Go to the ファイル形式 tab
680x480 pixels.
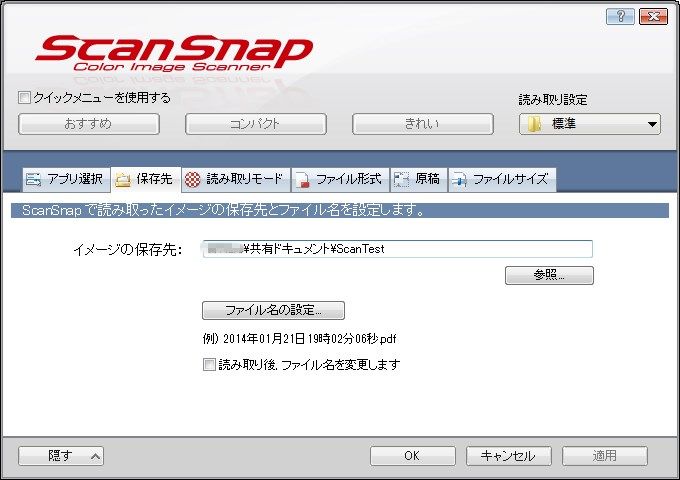pyautogui.click(x=341, y=179)
